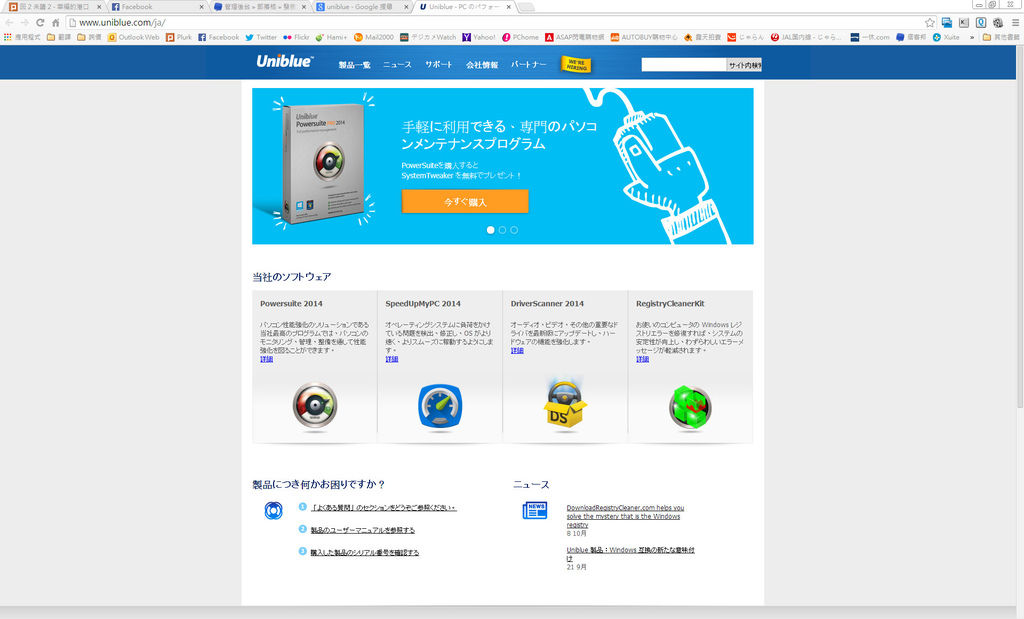Open 詳細 link under Powersuite 2014

[x=266, y=359]
